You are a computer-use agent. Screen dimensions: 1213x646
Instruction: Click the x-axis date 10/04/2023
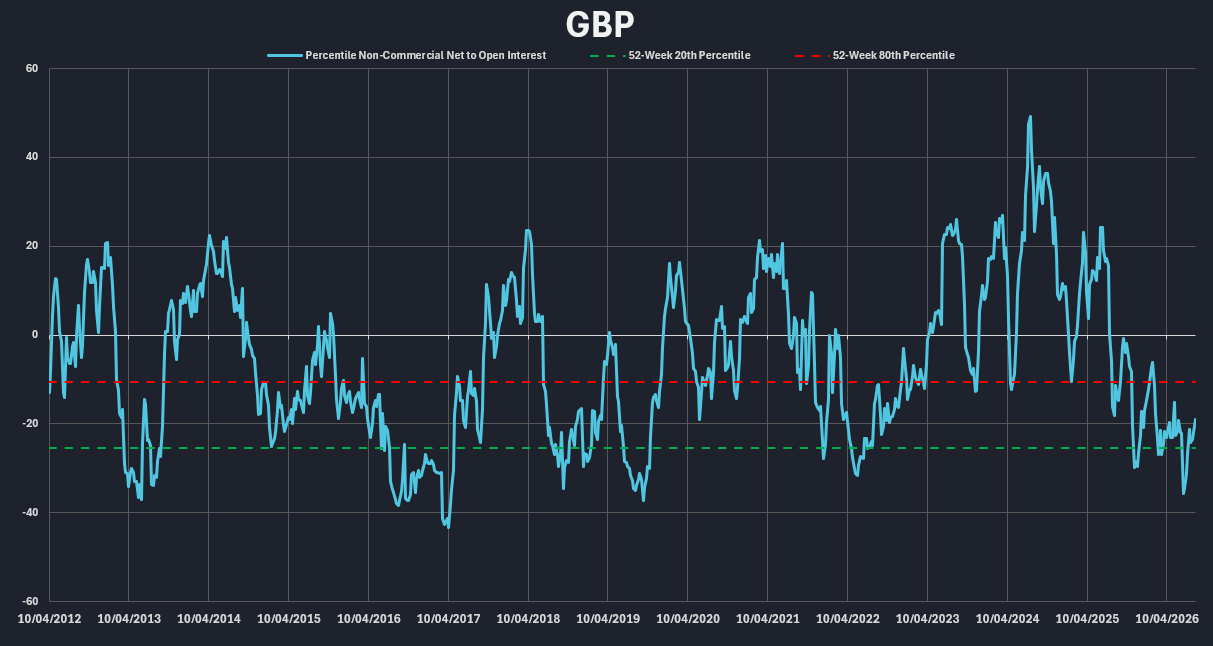(927, 619)
